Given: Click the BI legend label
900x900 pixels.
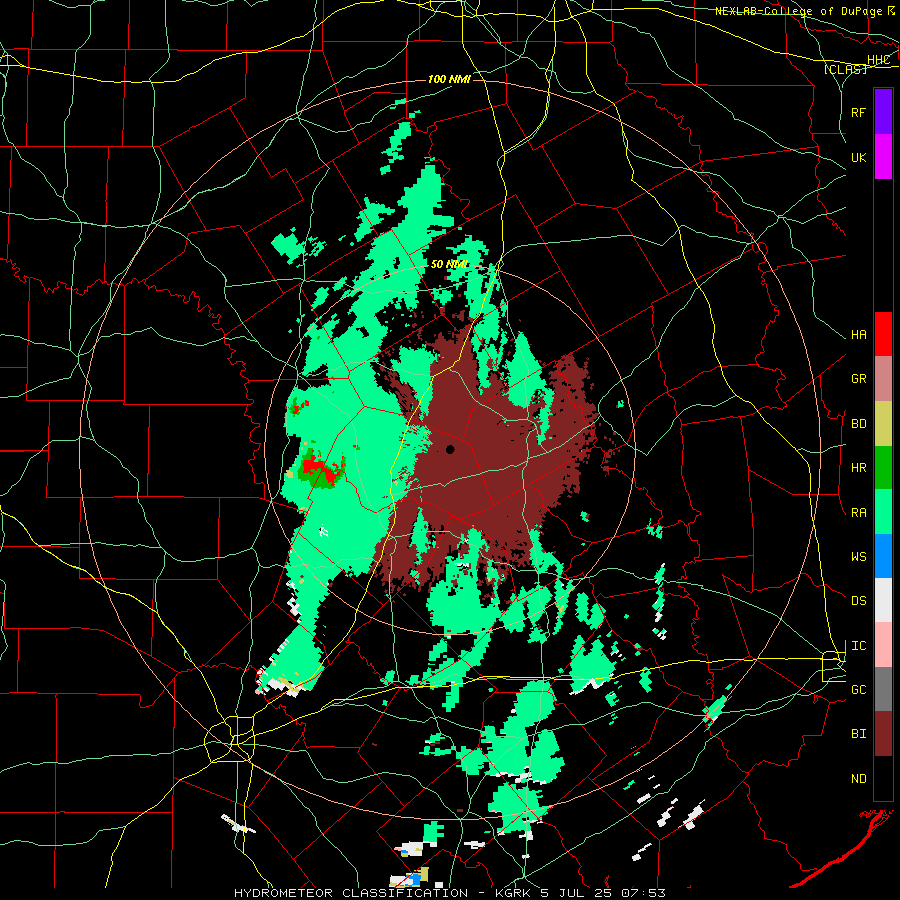Looking at the screenshot, I should pos(858,734).
